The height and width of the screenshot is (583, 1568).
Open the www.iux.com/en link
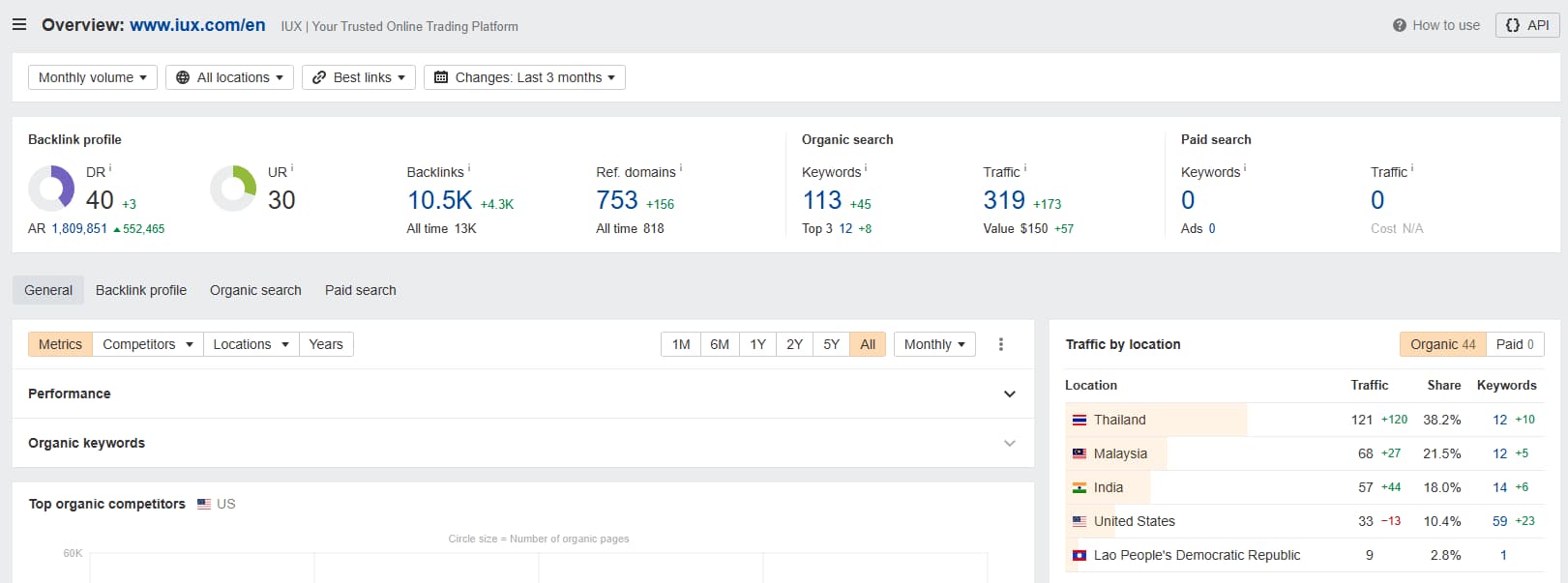197,25
